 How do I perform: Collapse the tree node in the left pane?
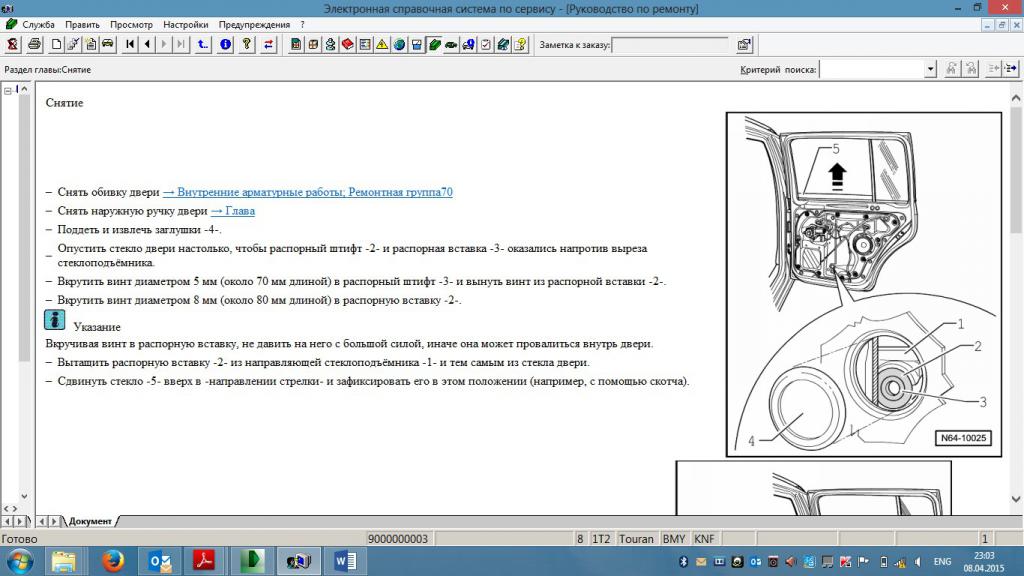[x=8, y=91]
